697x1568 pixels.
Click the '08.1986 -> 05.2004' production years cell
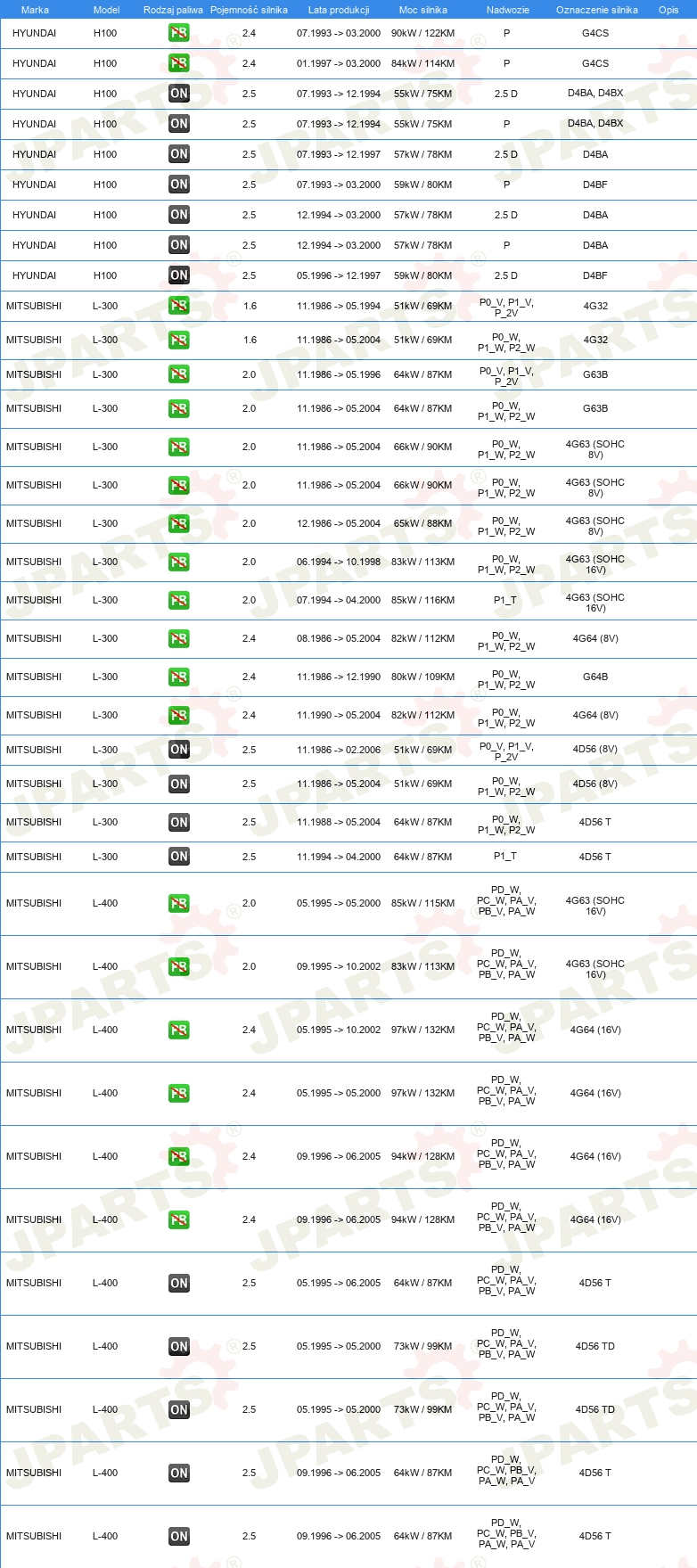pyautogui.click(x=339, y=638)
